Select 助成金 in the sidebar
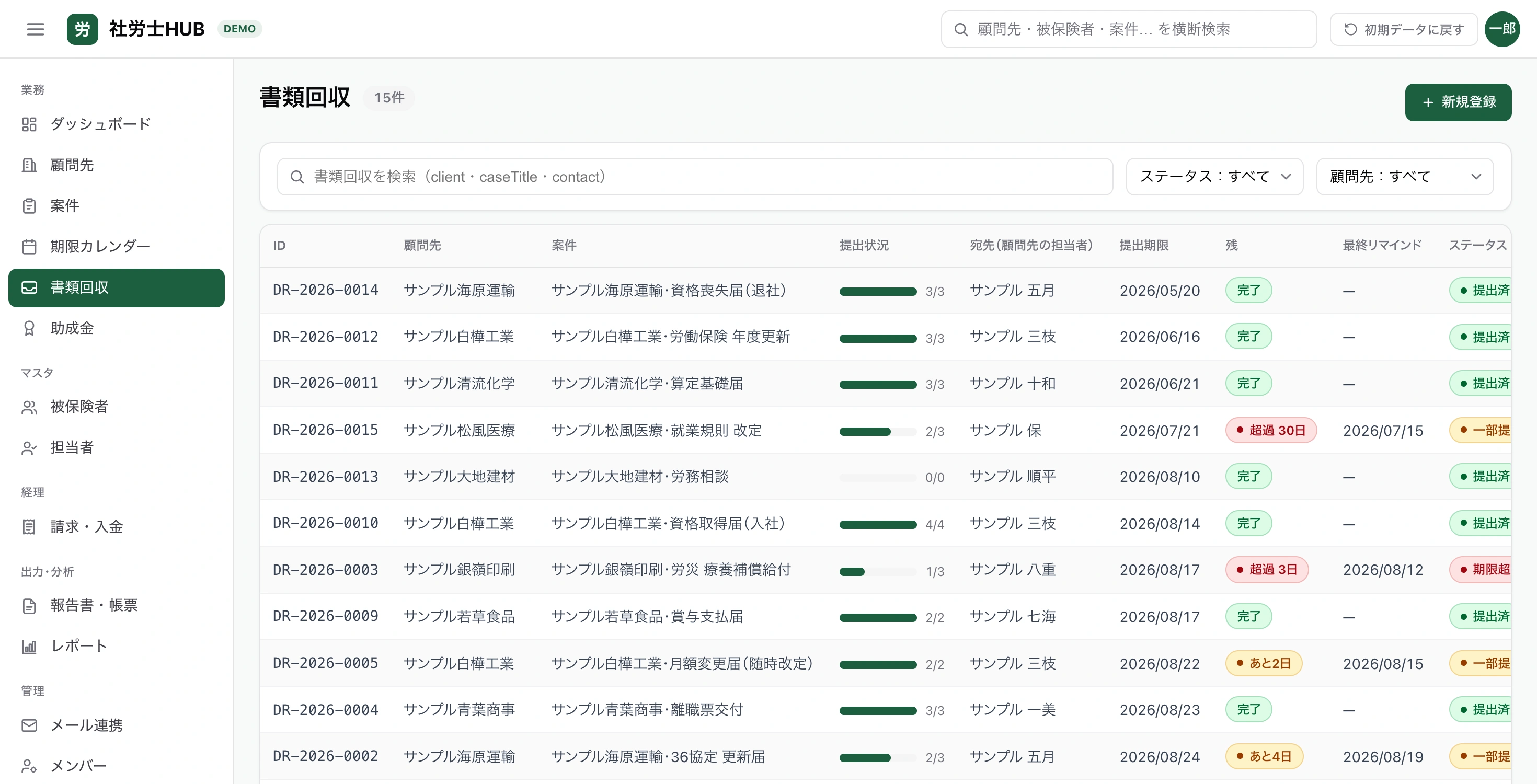The width and height of the screenshot is (1537, 784). [117, 328]
